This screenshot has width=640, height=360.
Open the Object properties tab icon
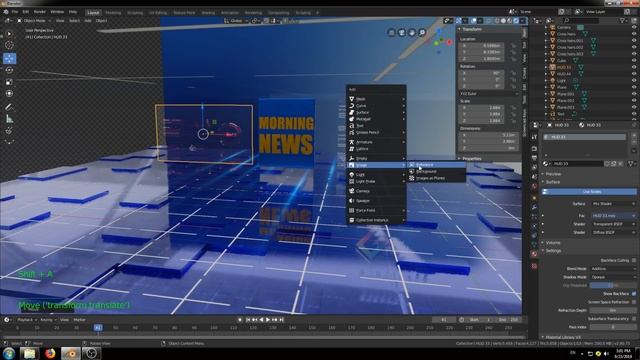(x=534, y=198)
